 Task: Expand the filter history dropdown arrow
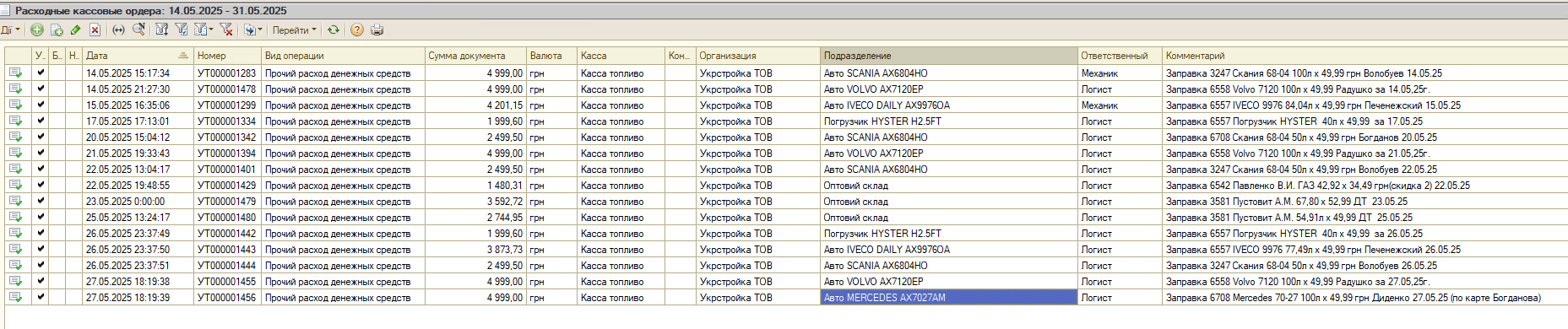(211, 30)
